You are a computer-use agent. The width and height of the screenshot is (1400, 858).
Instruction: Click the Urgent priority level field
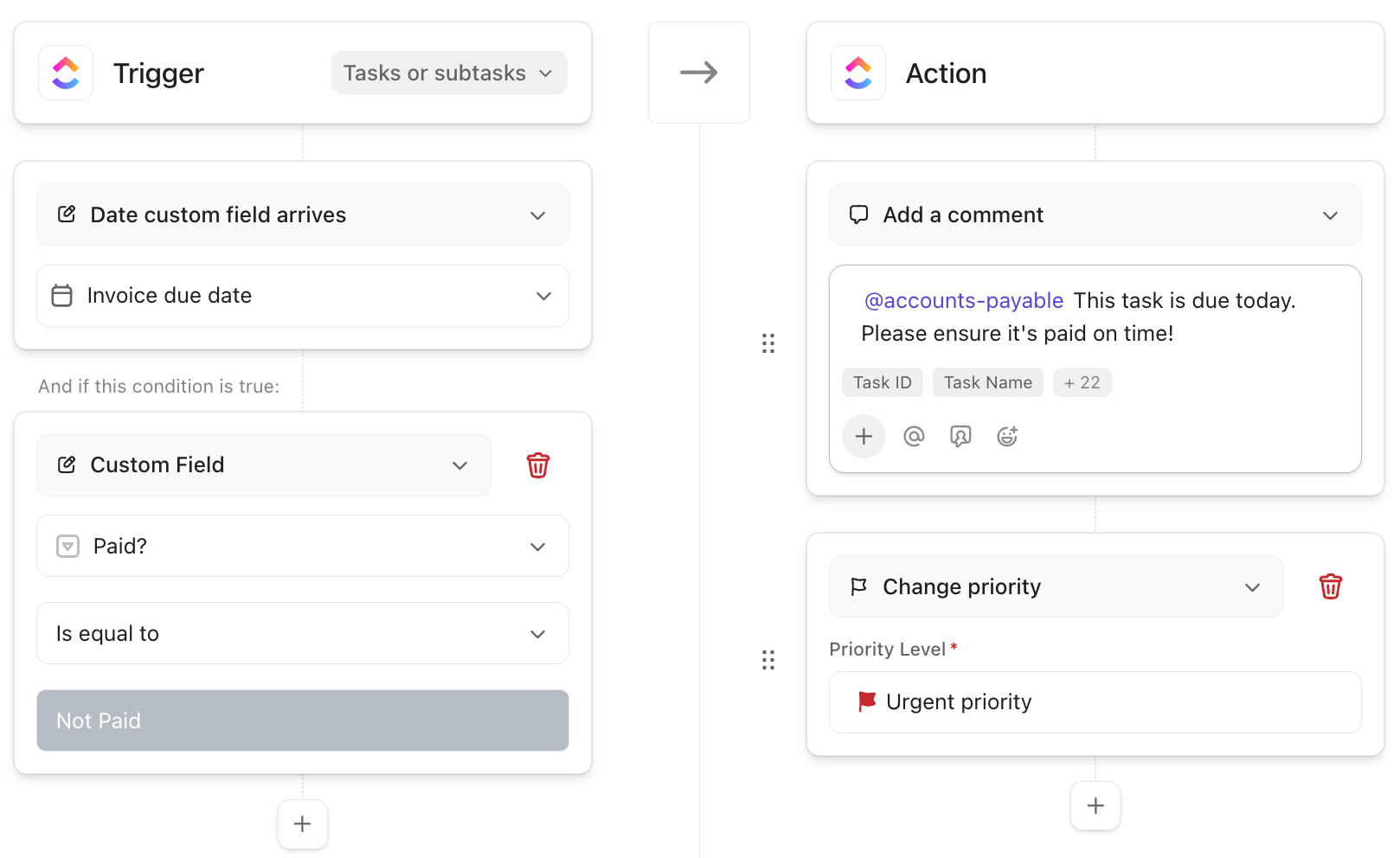1095,702
